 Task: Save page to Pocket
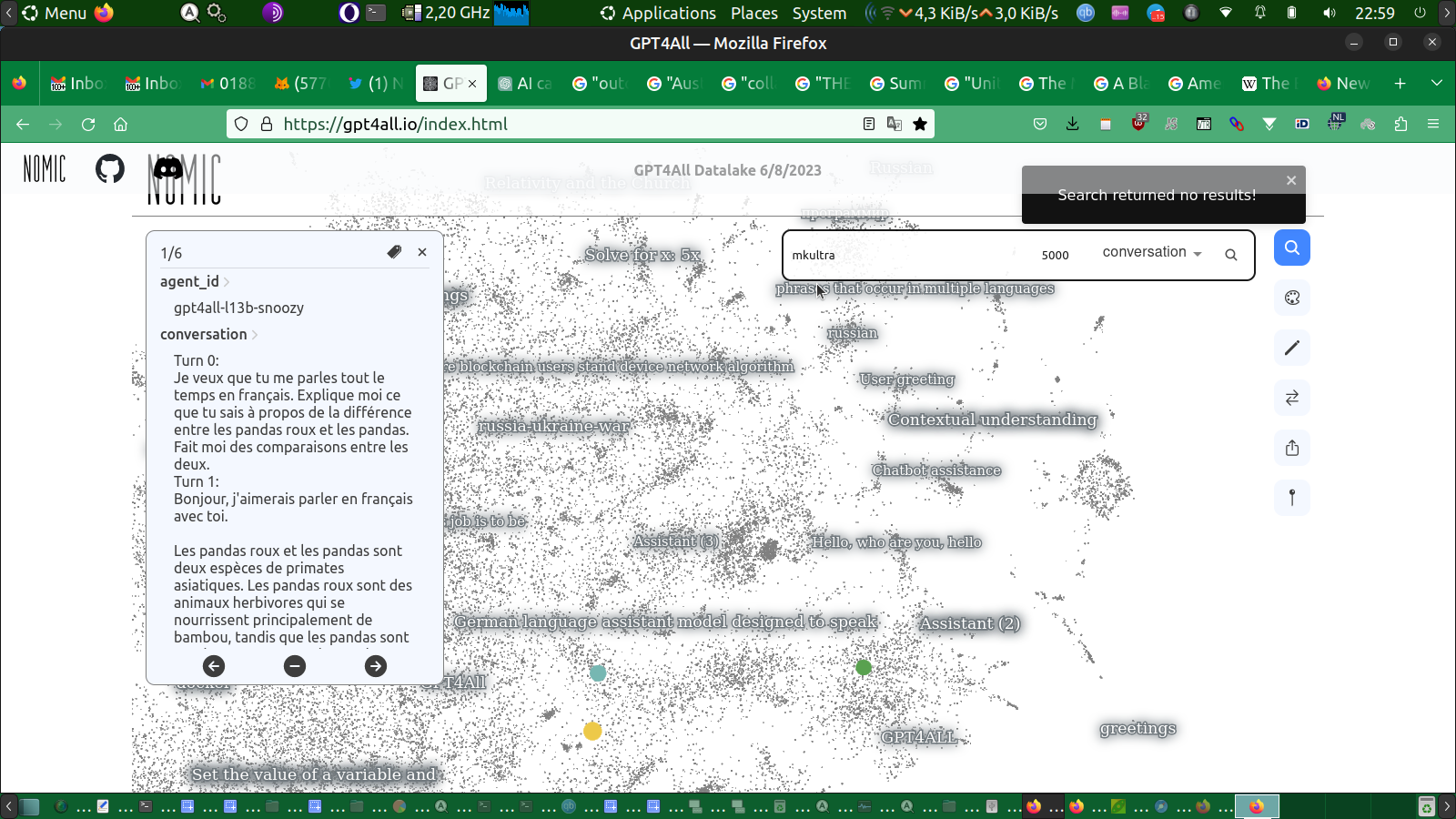(x=1040, y=124)
